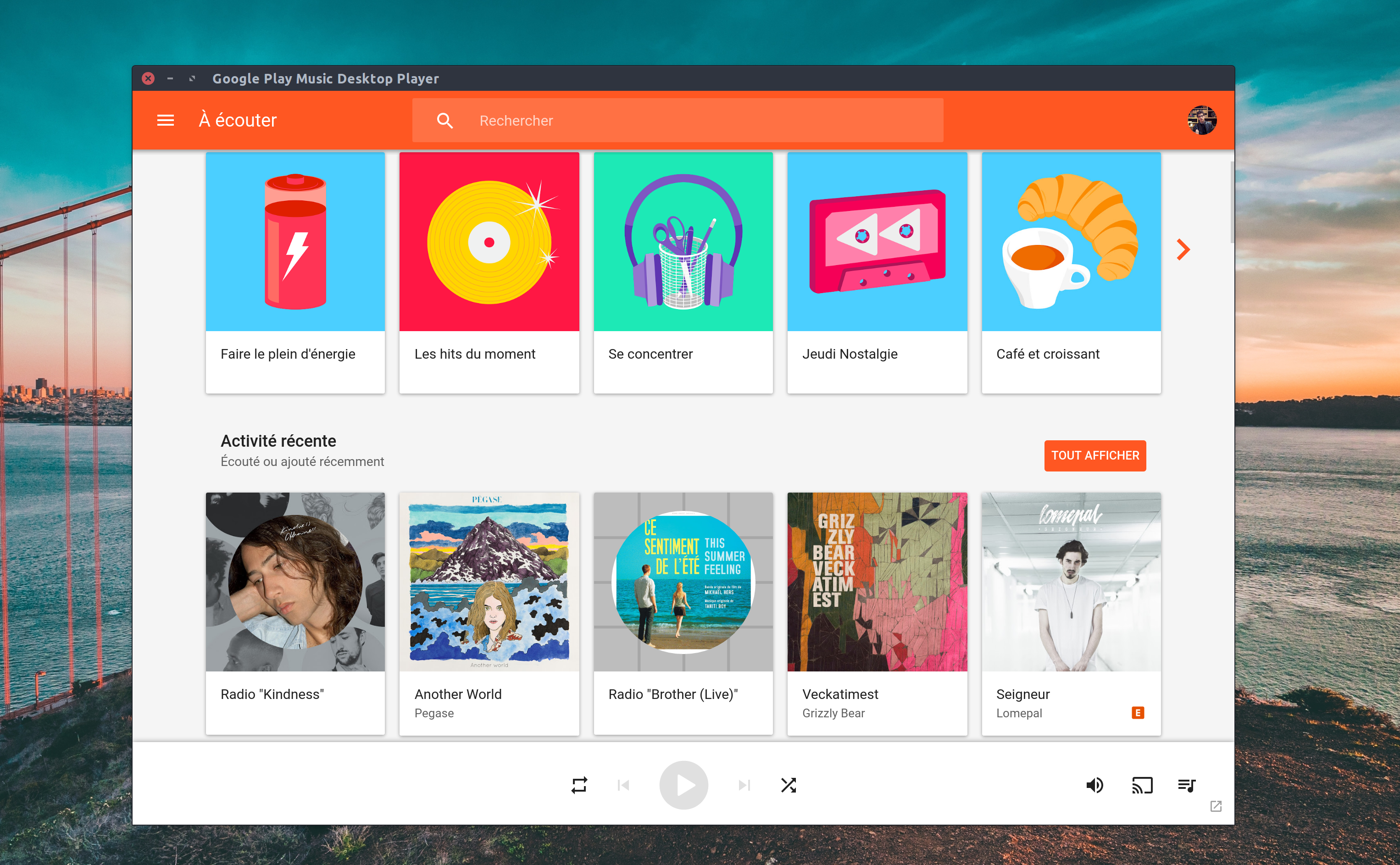Click the explicit E badge on Seigneur
Screen dimensions: 1400x865
coord(1138,713)
